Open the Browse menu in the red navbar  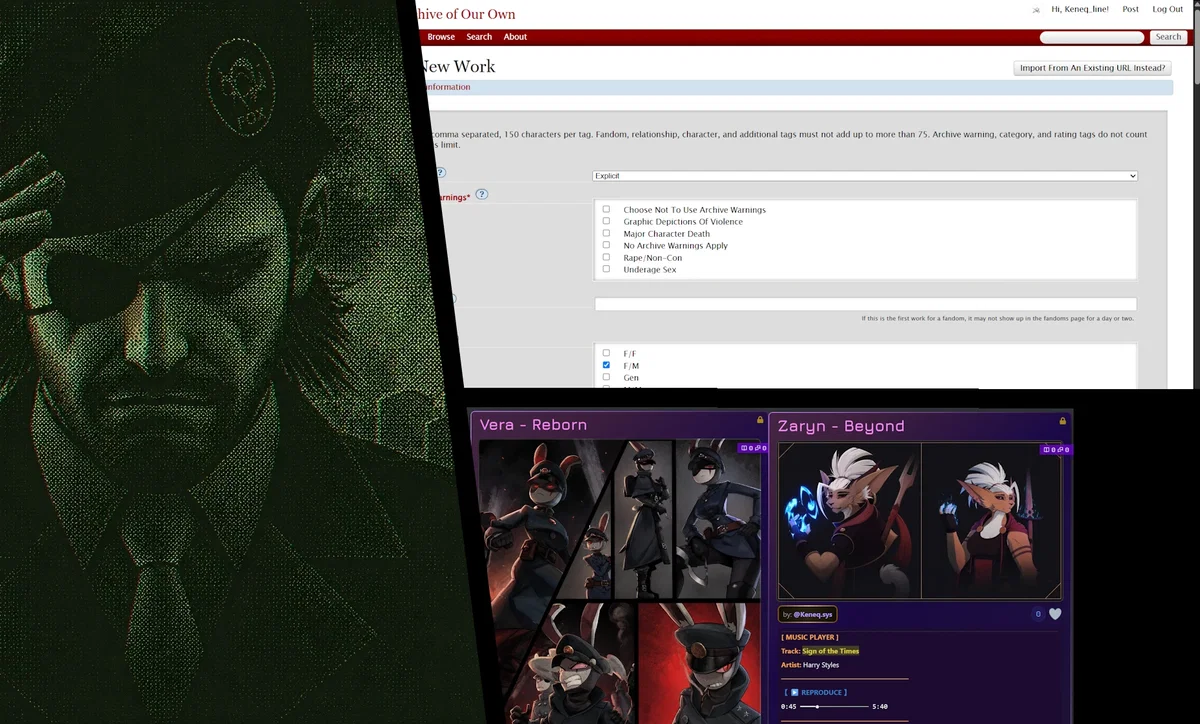pos(441,37)
